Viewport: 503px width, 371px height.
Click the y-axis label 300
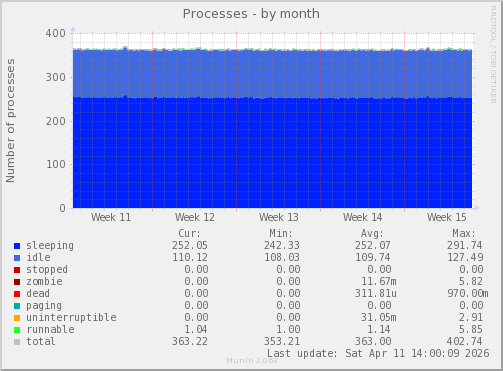click(x=56, y=77)
